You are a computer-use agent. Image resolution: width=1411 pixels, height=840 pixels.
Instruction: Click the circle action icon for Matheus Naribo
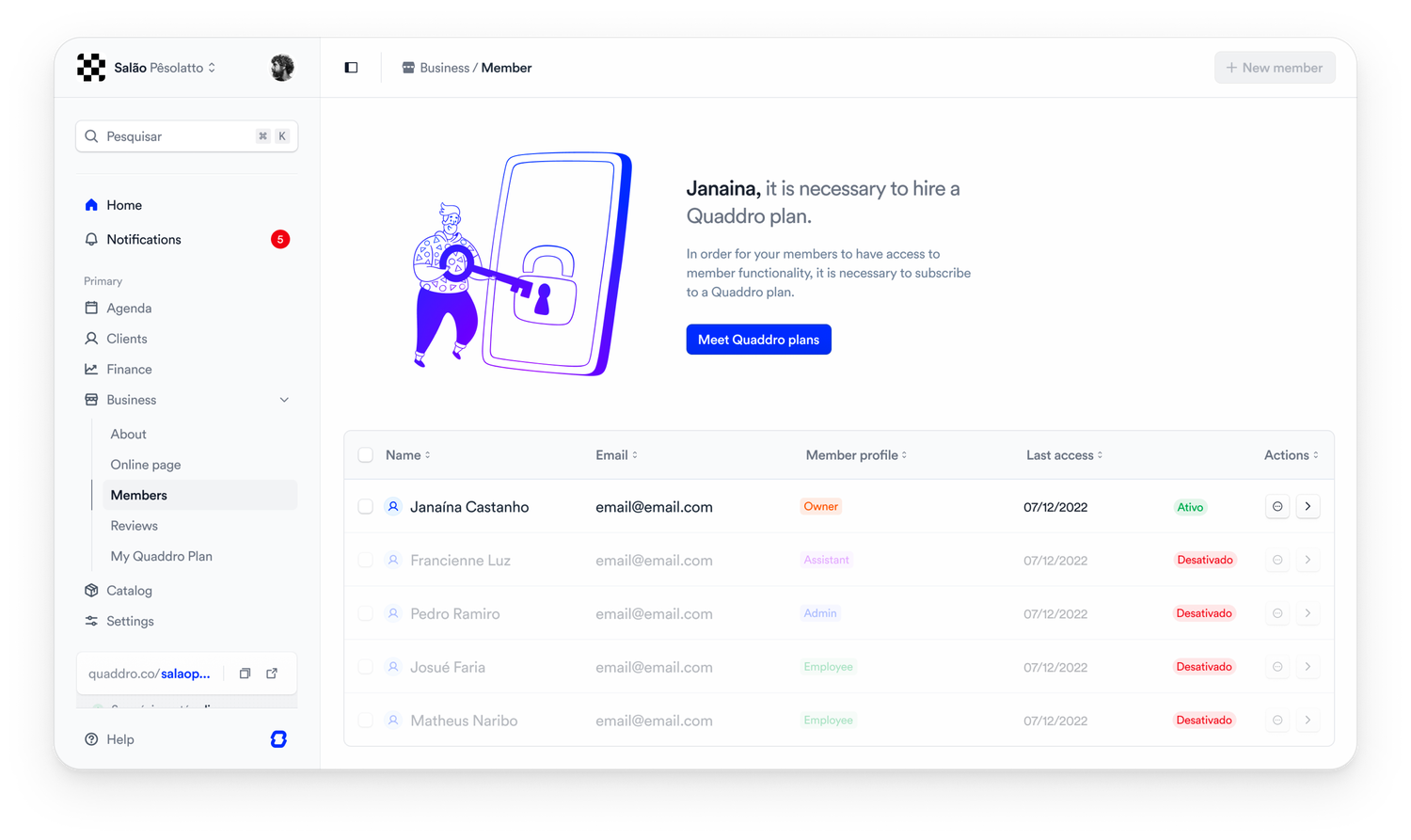[x=1277, y=721]
